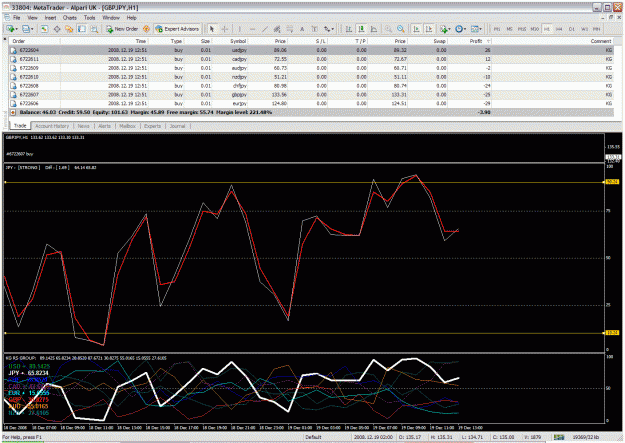Select the equidistant channel tool
The image size is (625, 443).
point(277,29)
